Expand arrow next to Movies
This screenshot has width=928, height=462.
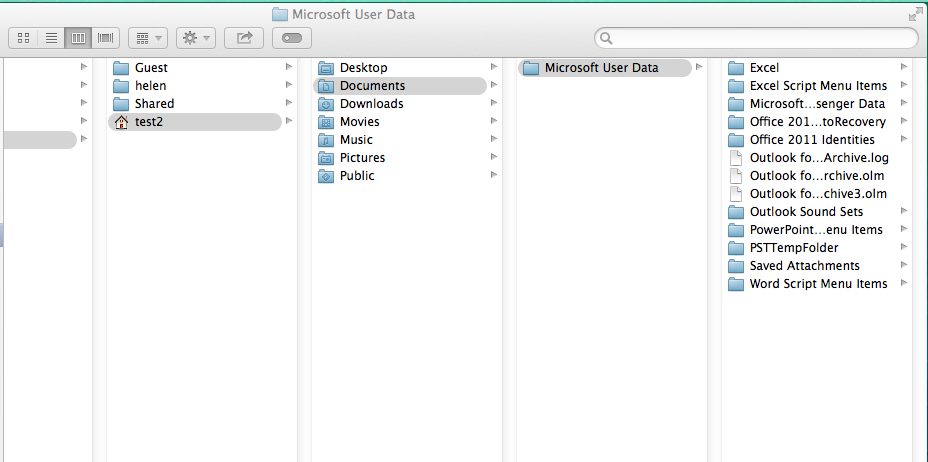[494, 121]
